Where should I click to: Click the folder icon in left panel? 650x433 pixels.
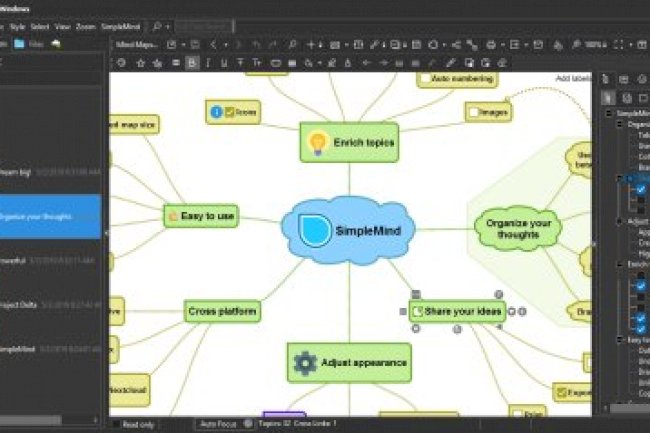coord(19,44)
